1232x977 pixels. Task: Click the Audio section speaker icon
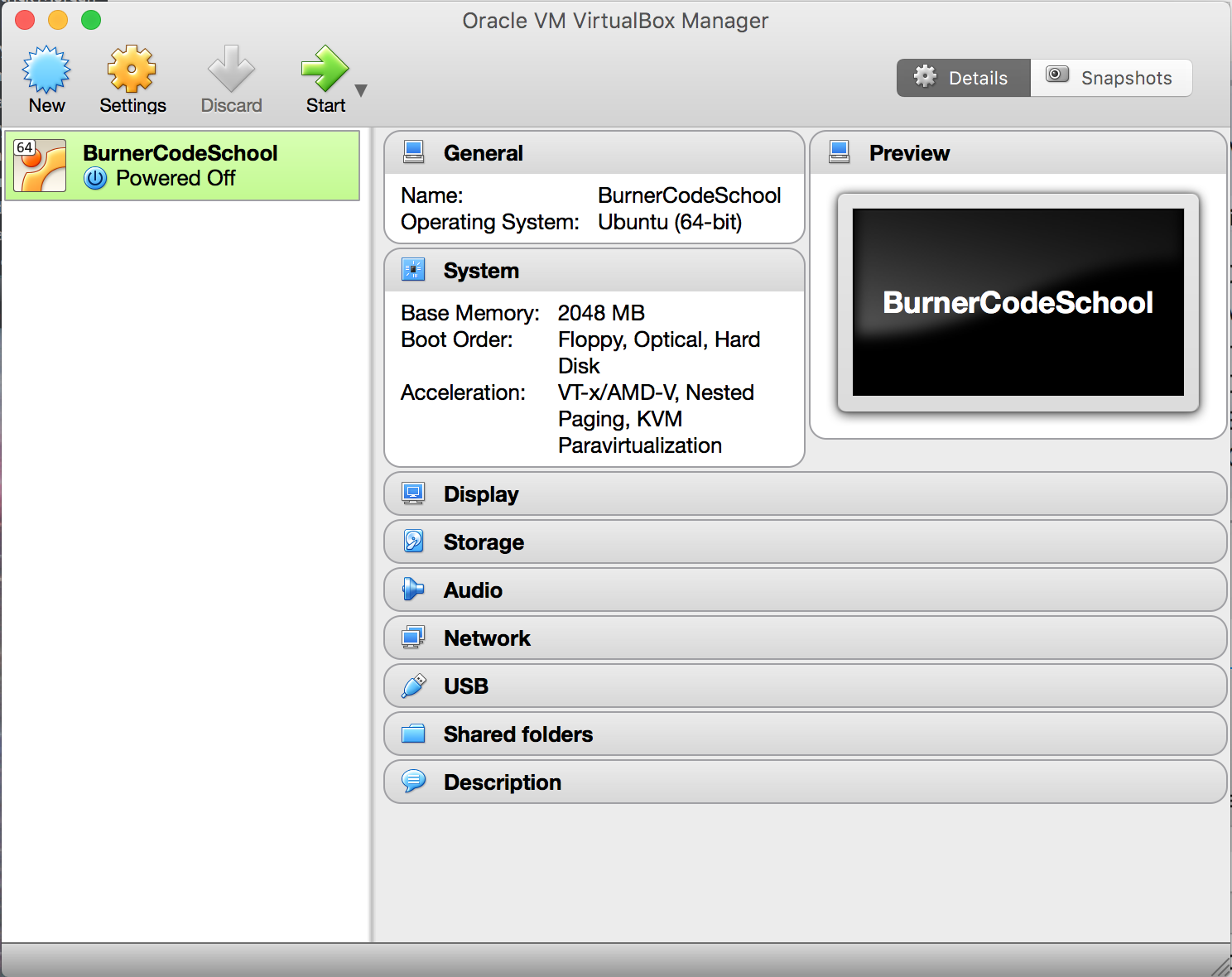tap(413, 590)
